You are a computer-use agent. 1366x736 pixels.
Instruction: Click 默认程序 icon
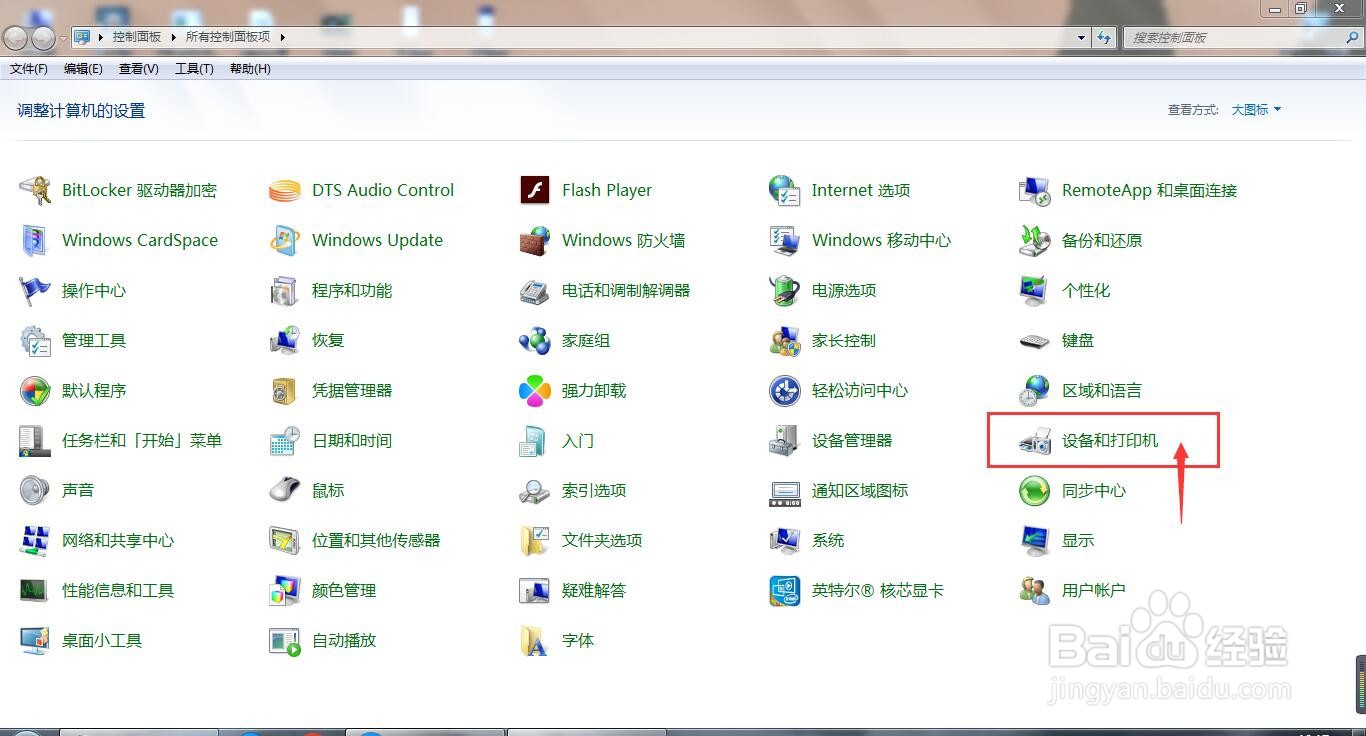click(x=35, y=390)
